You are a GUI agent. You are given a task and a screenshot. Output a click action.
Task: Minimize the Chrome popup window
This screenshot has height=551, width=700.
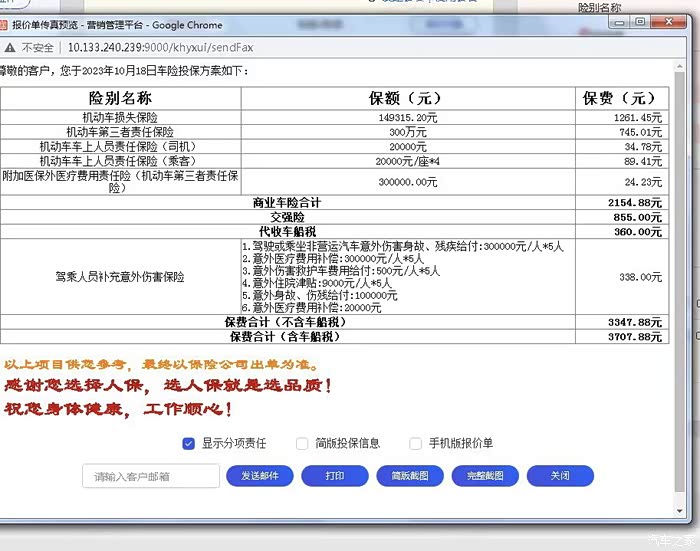pos(622,20)
